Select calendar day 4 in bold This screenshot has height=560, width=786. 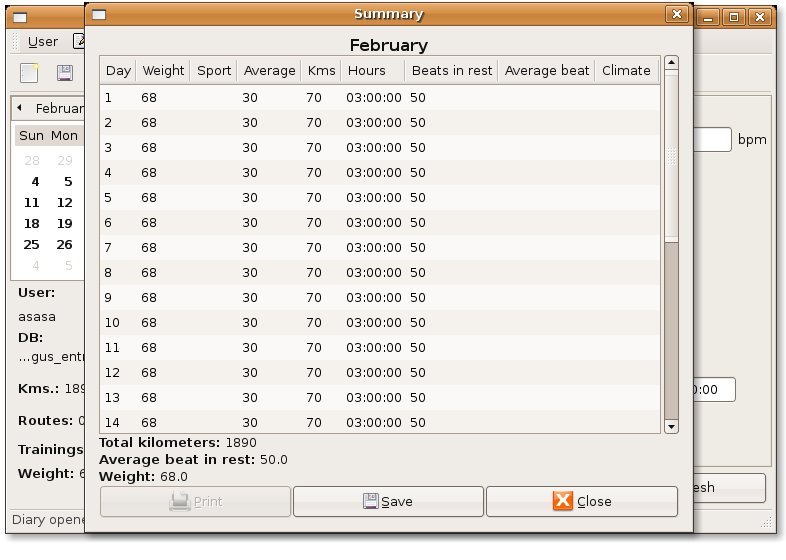(x=35, y=181)
